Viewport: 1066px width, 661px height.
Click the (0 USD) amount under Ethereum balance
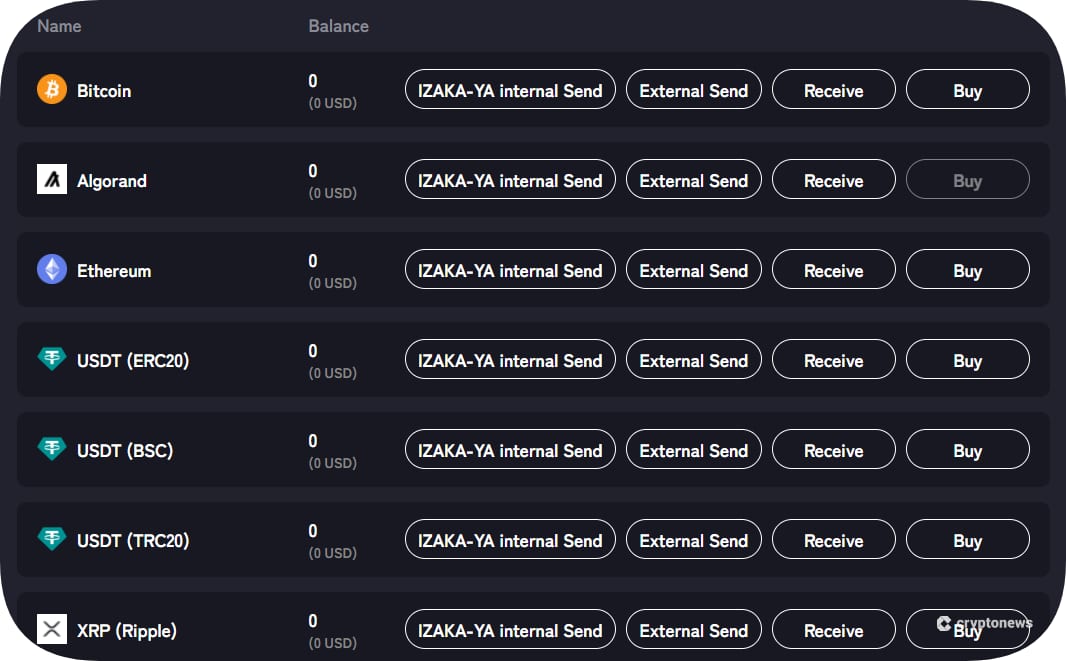332,283
